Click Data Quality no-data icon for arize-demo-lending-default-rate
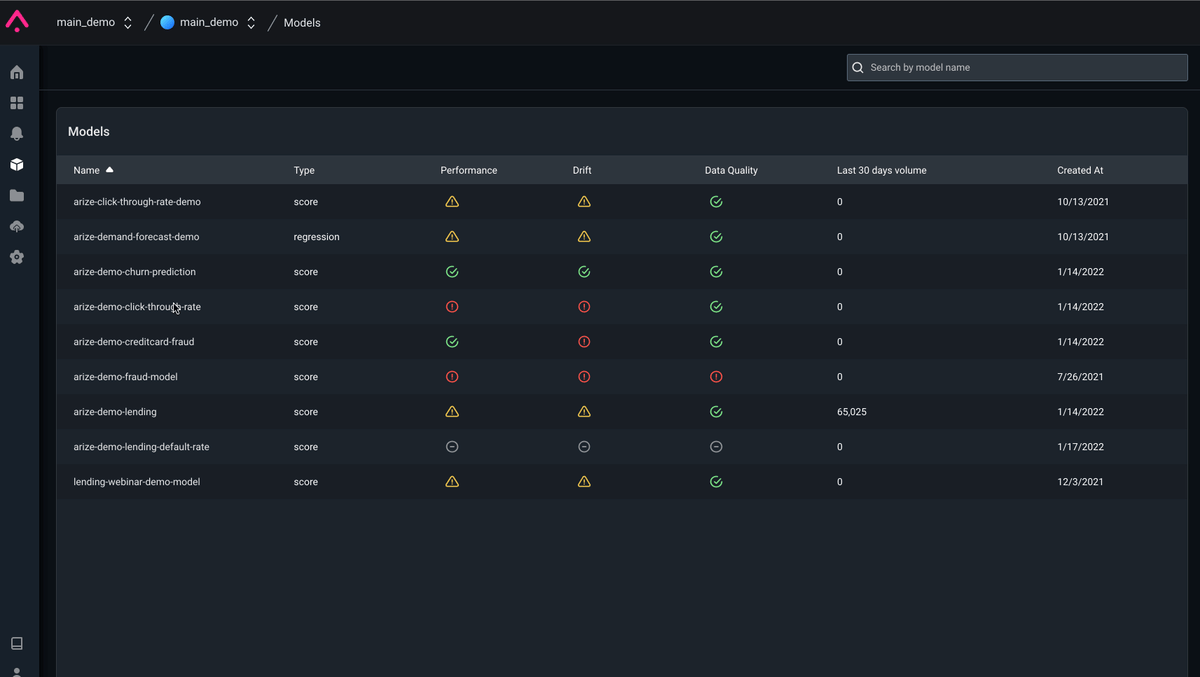This screenshot has width=1200, height=677. (716, 447)
